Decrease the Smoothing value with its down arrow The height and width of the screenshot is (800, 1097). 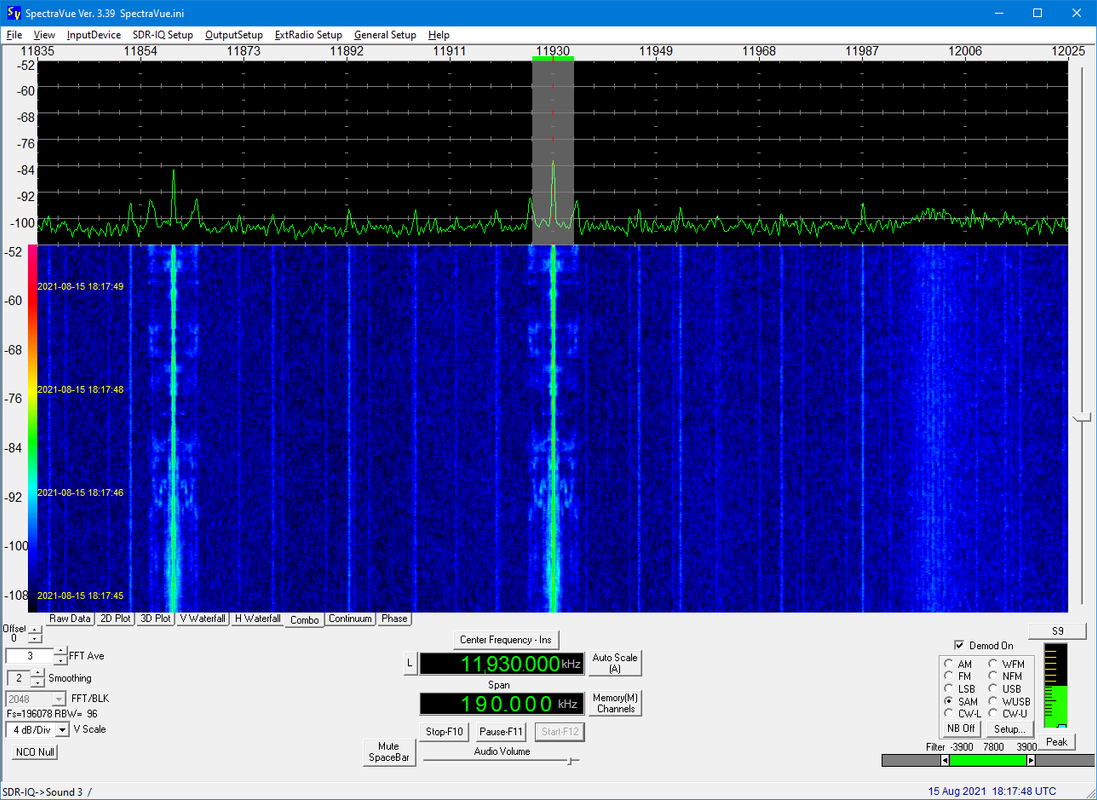[x=37, y=682]
